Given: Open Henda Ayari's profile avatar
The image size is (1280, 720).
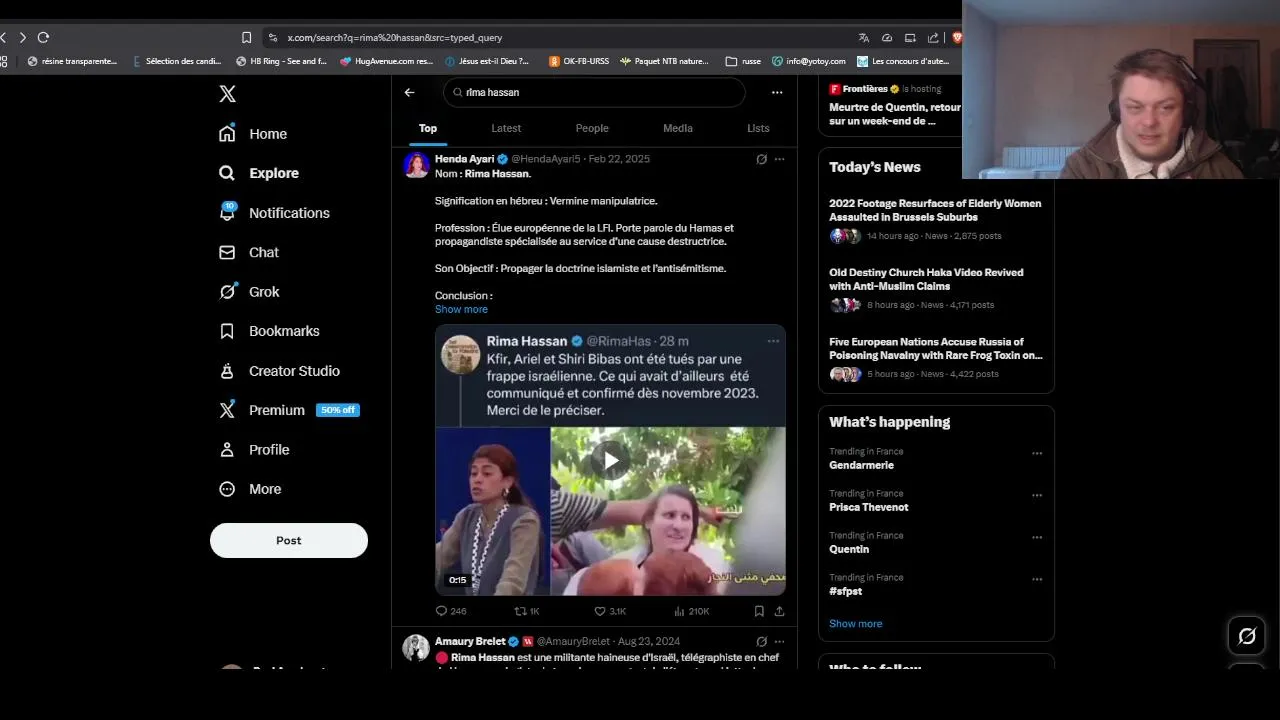Looking at the screenshot, I should (416, 165).
